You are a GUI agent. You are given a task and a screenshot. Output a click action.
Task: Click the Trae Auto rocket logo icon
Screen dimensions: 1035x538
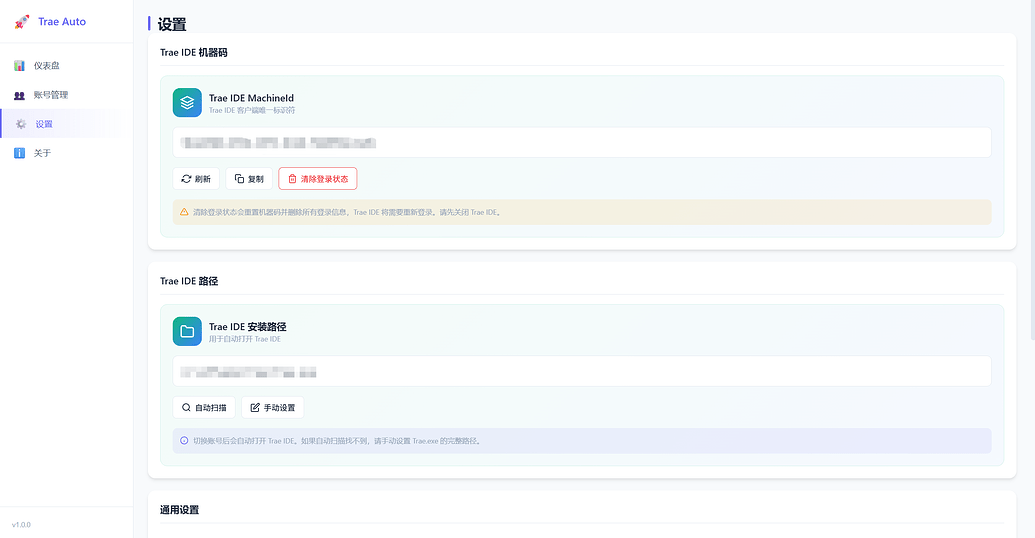tap(22, 22)
